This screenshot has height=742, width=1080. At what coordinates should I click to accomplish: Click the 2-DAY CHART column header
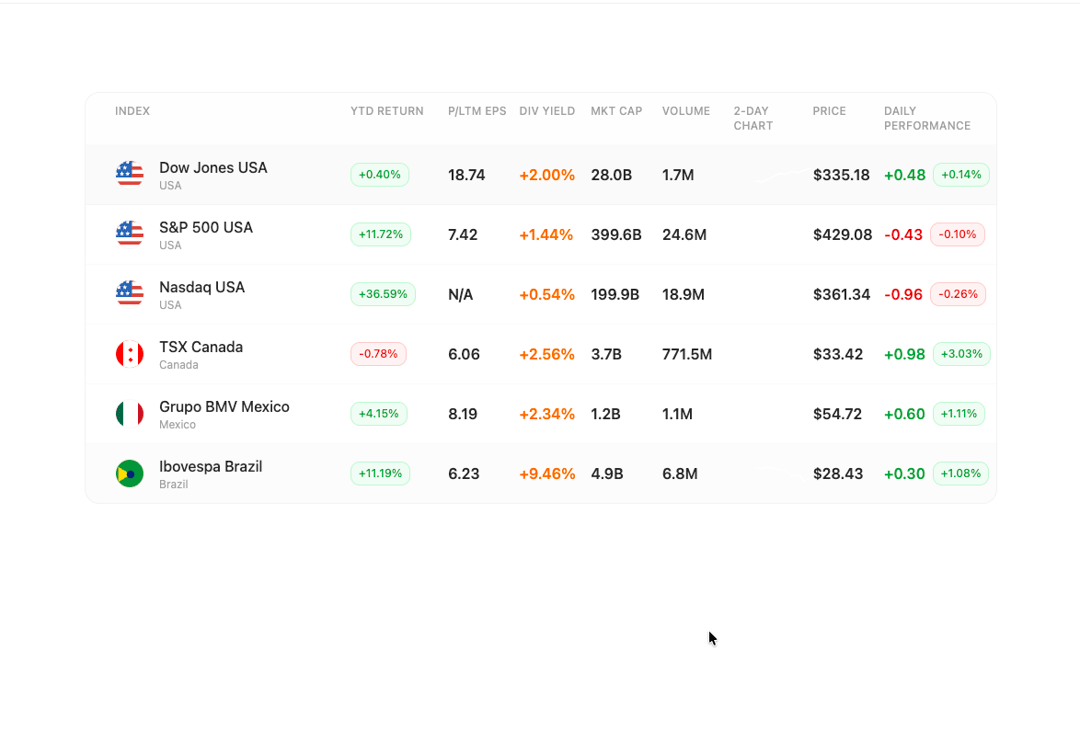(753, 118)
